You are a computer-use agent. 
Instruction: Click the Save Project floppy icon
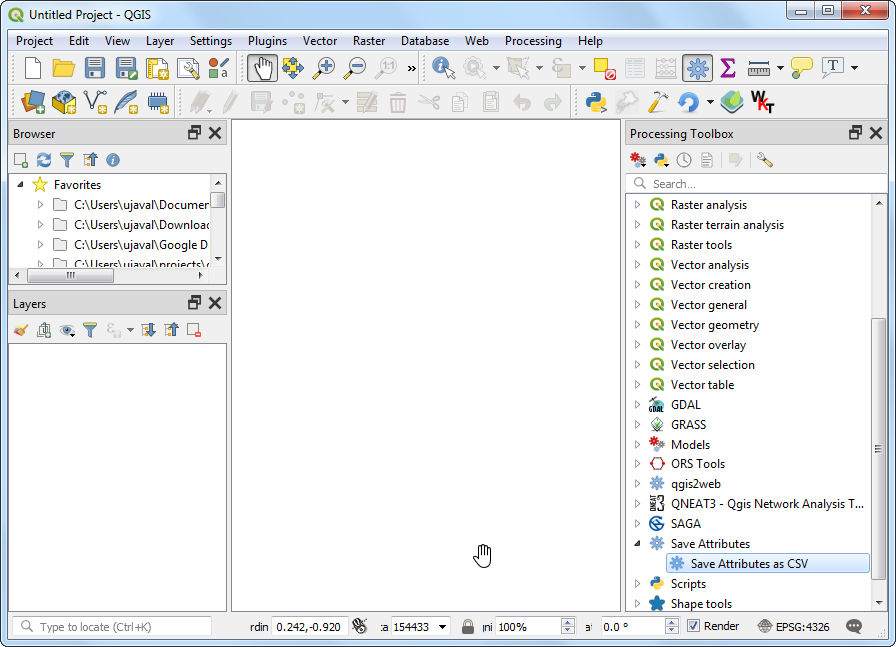(x=95, y=68)
